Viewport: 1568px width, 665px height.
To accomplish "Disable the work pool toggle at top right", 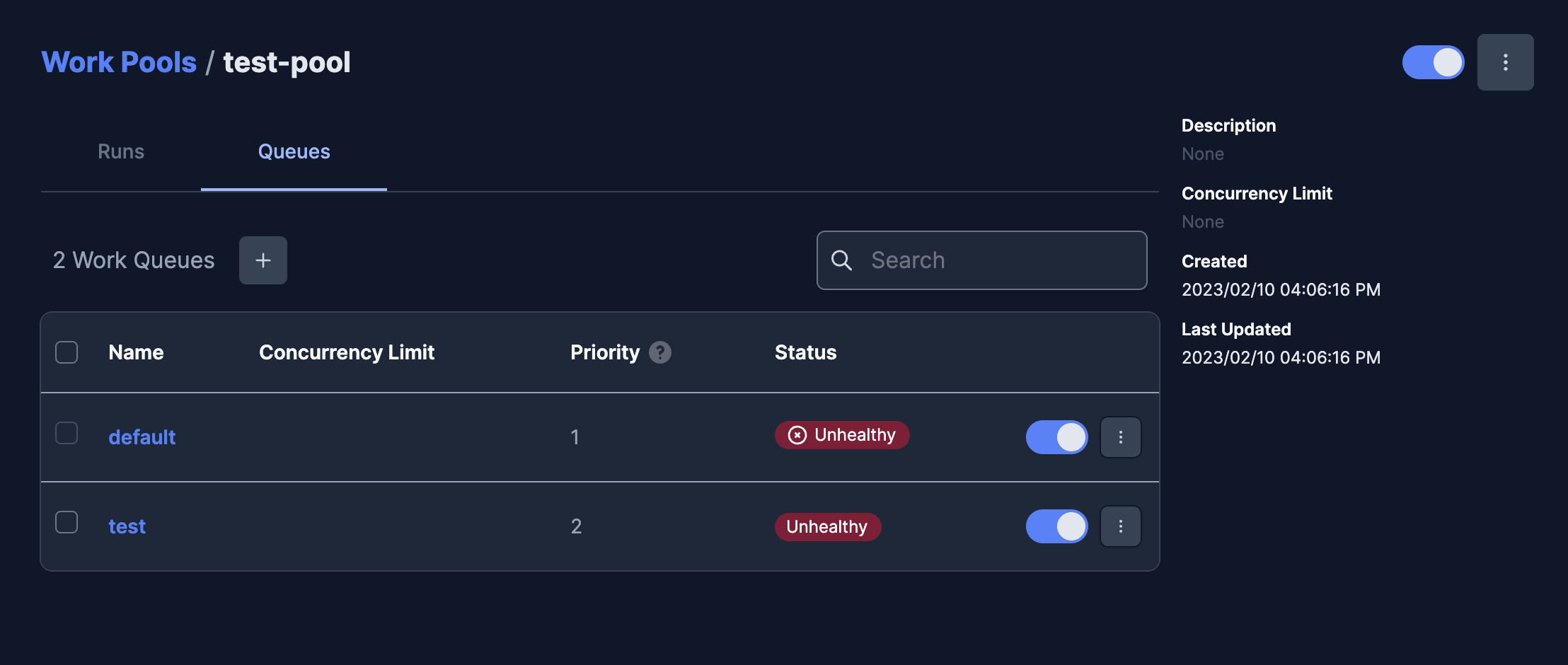I will (1434, 62).
